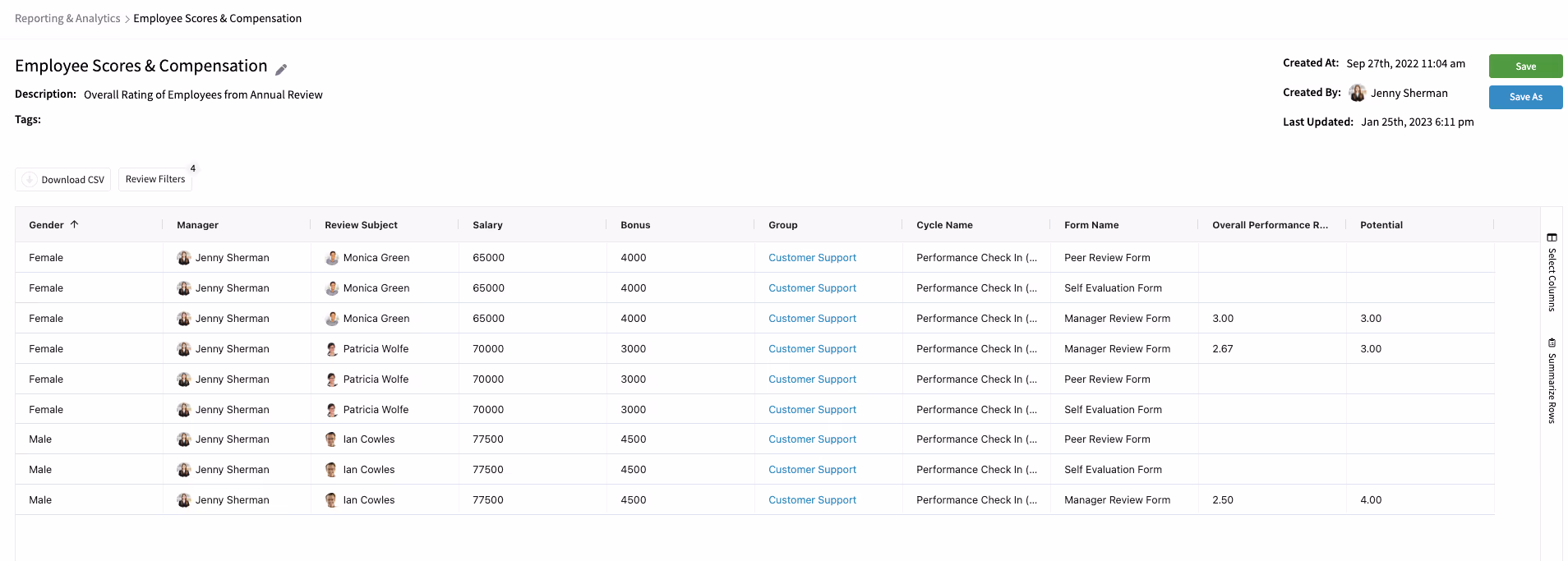Click Ian Cowles' avatar in the 2.50 rating row
1568x561 pixels.
coord(332,500)
